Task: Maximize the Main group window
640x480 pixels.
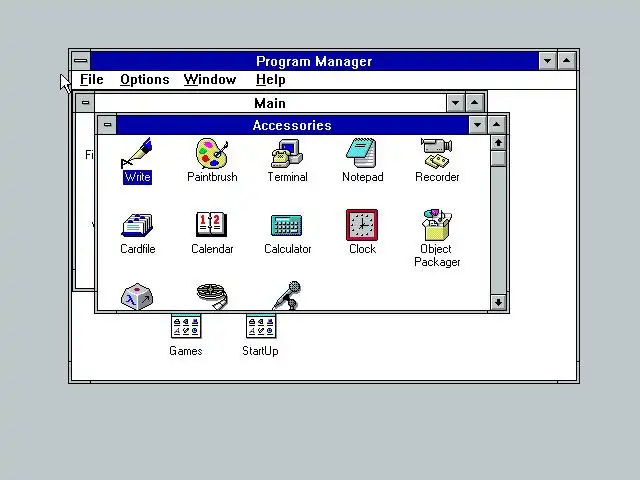Action: tap(475, 103)
